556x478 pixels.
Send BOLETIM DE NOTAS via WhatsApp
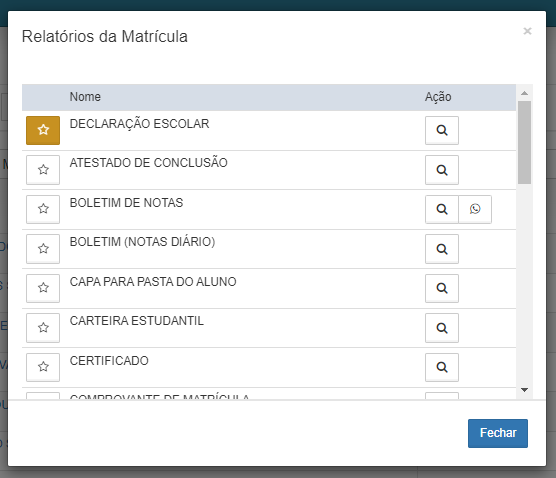coord(475,209)
